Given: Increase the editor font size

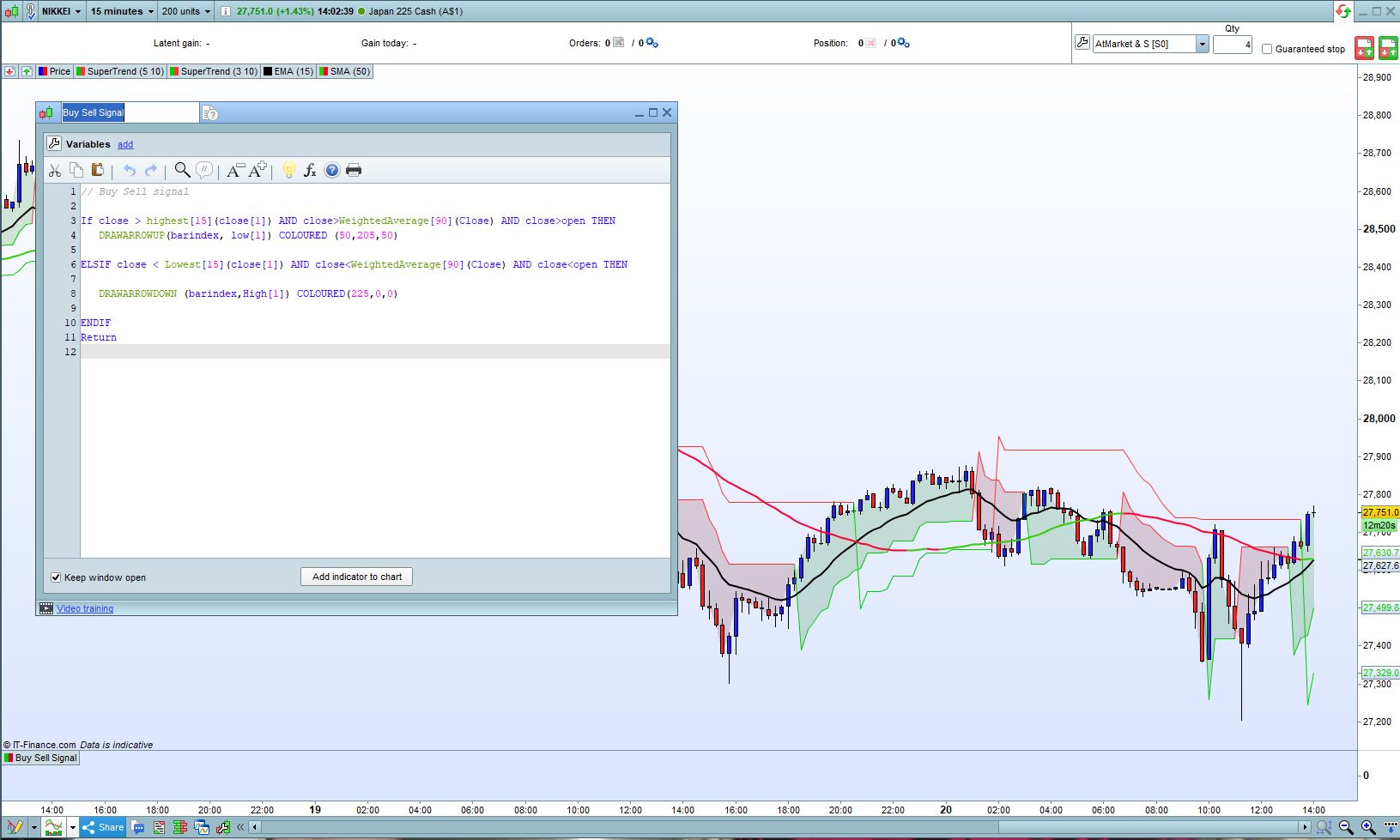Looking at the screenshot, I should click(x=258, y=170).
